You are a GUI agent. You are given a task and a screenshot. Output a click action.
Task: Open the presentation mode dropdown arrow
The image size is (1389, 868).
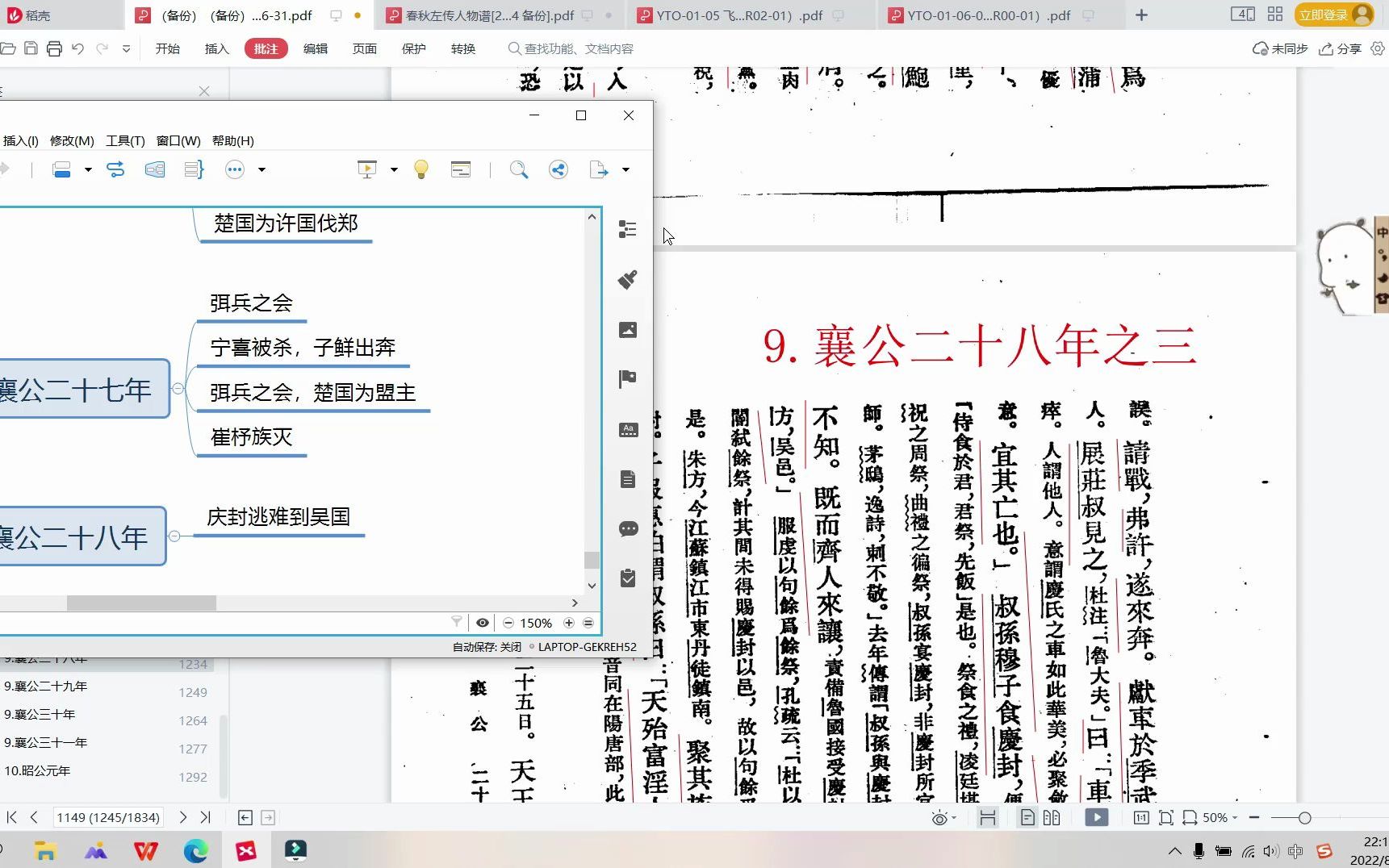pyautogui.click(x=394, y=169)
